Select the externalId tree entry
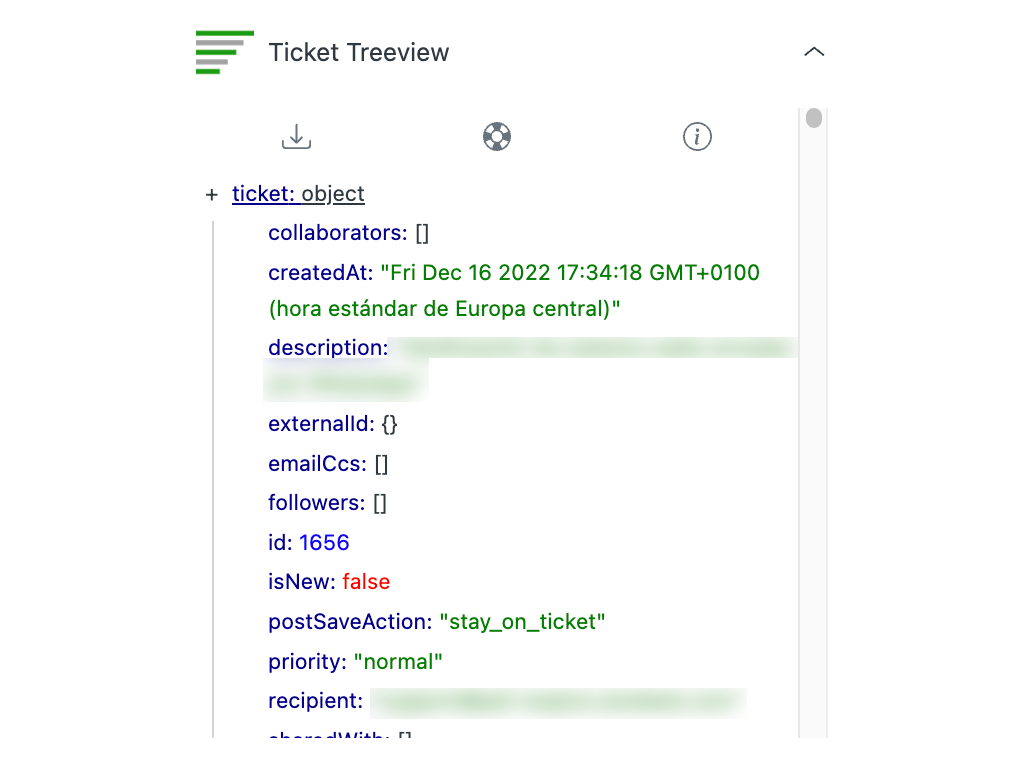The image size is (1024, 768). pos(321,424)
